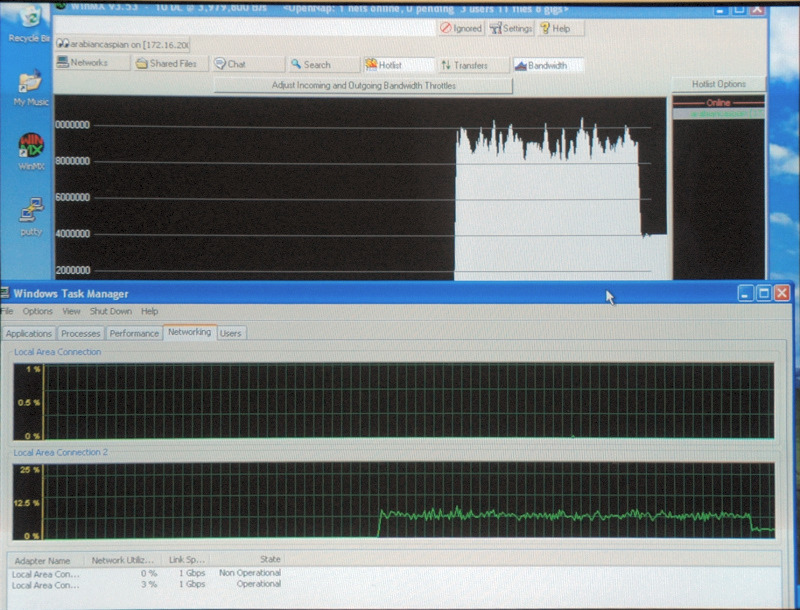Select the Operational adapter row at 3 %

pos(146,585)
